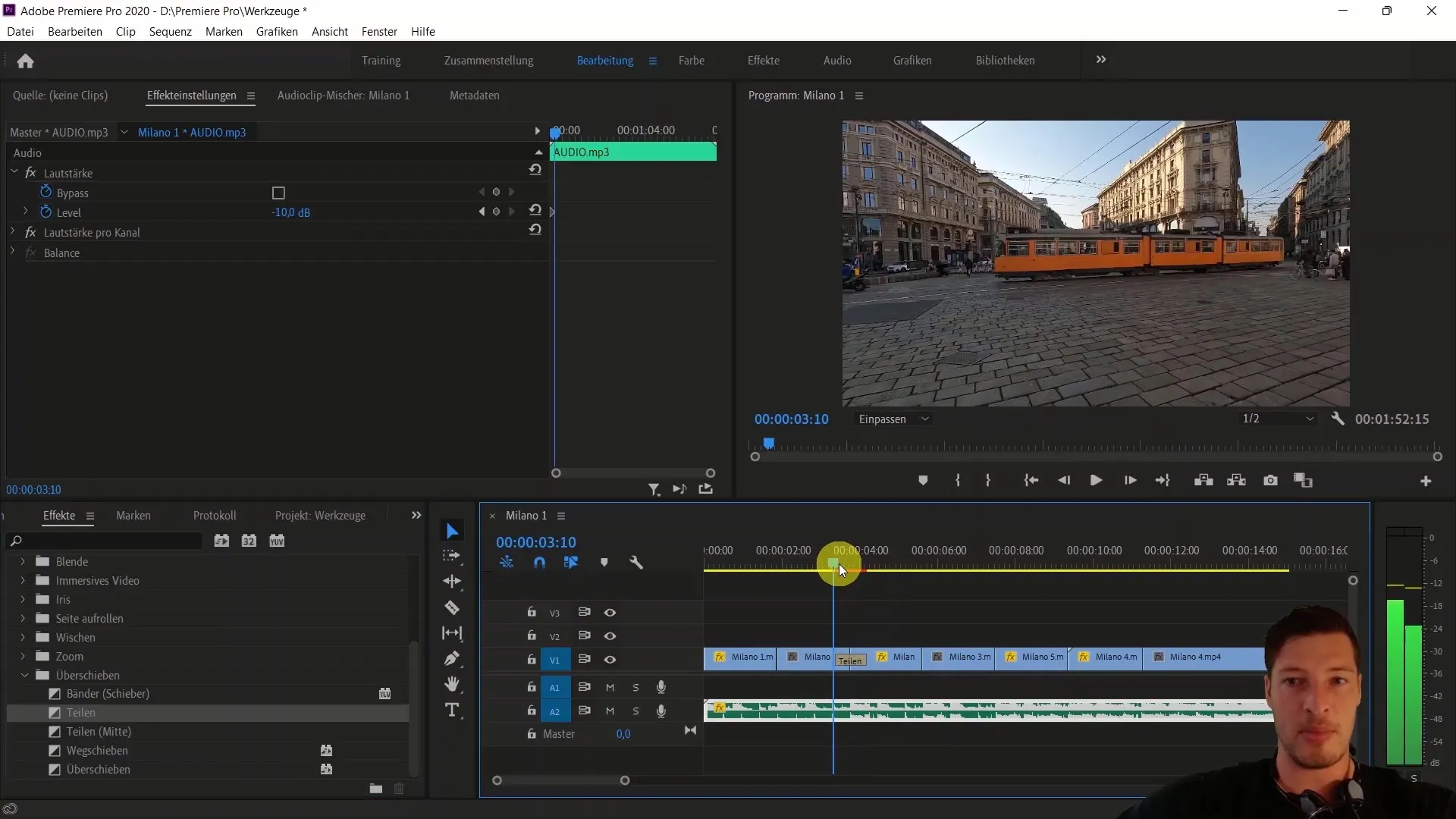Select the Ripple Edit tool

point(452,582)
